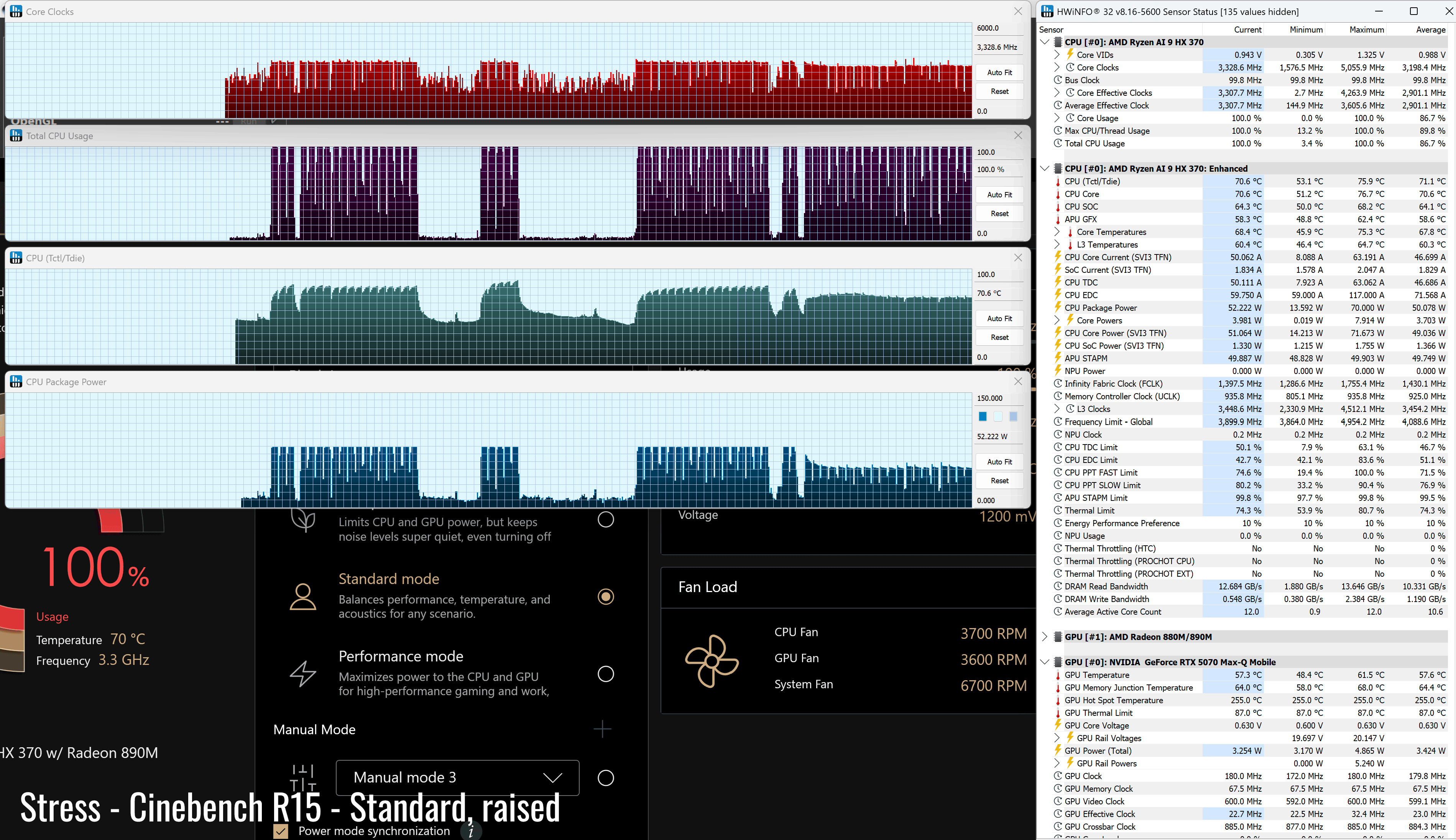Open the Manual mode 3 dropdown
1456x840 pixels.
(457, 778)
